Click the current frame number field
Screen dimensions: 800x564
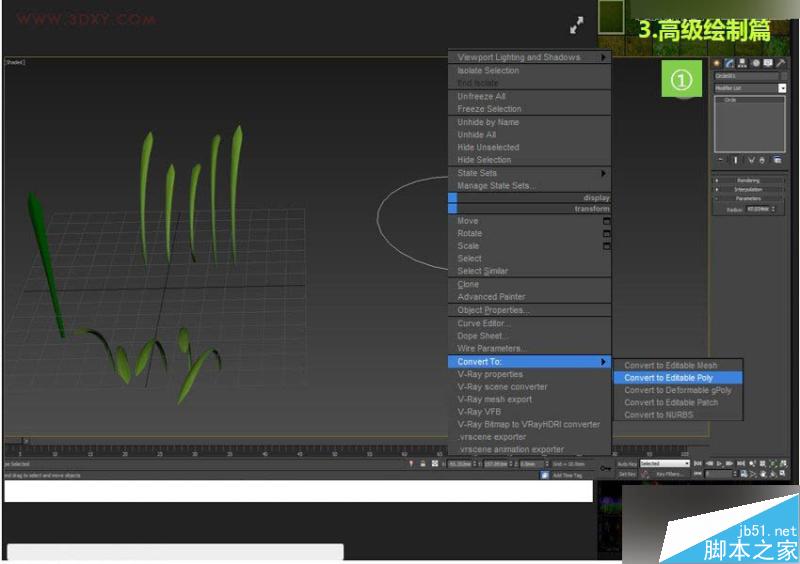point(718,474)
